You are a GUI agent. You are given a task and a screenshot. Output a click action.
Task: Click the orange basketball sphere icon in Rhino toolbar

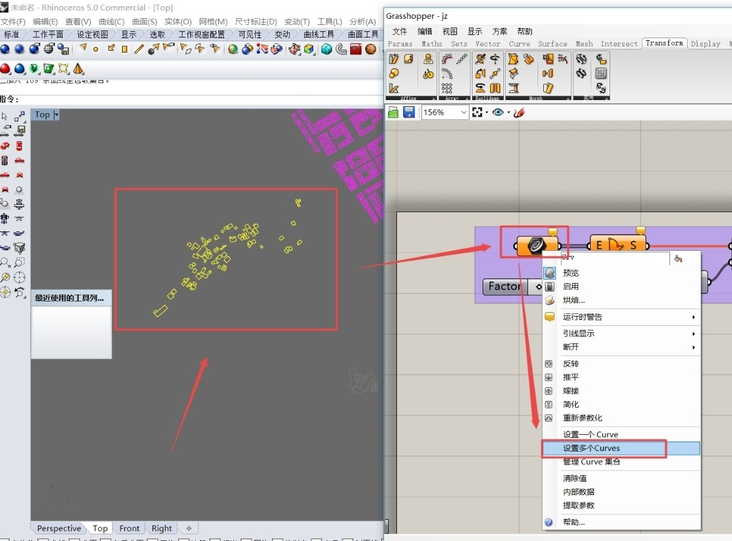[x=371, y=49]
